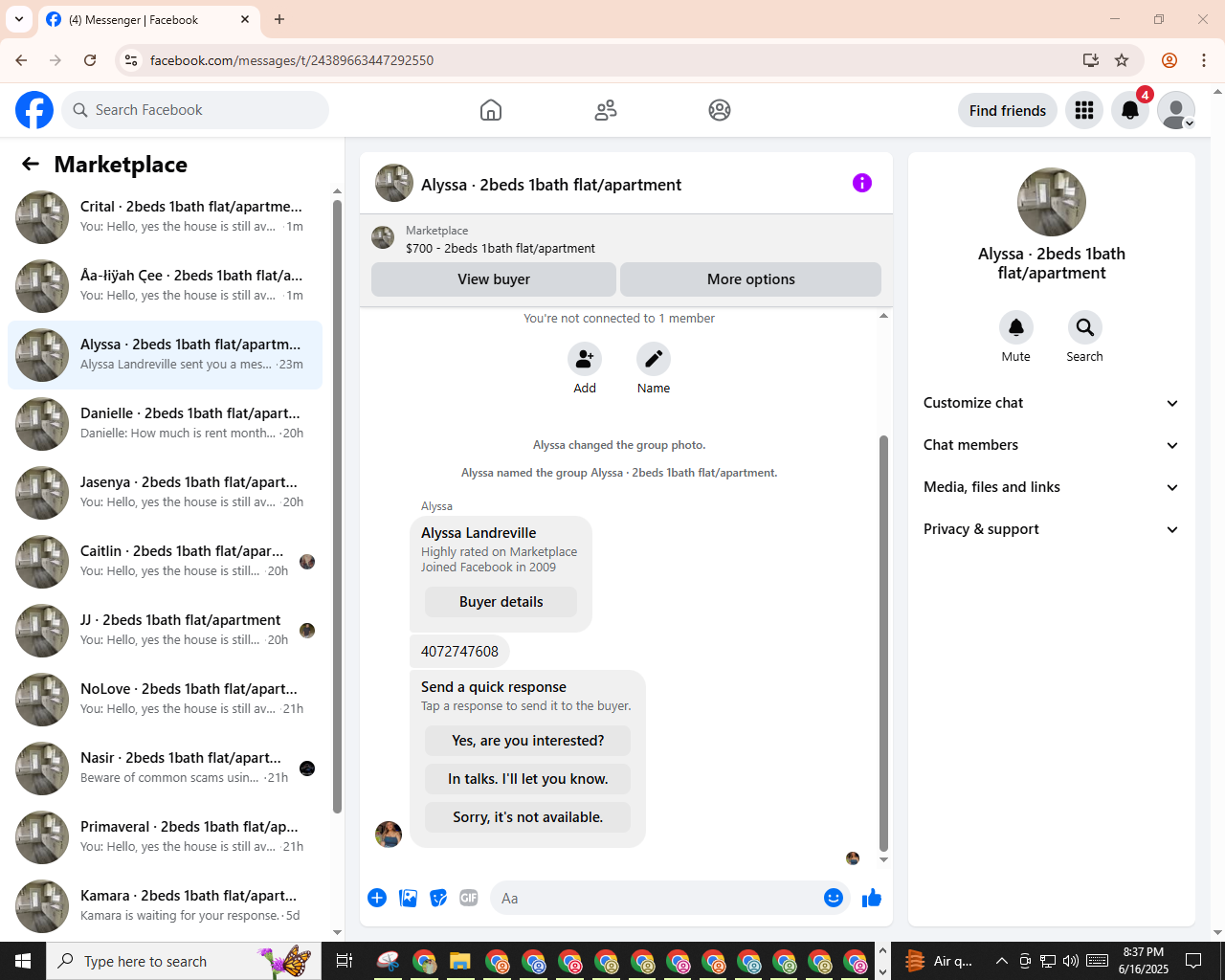Go back using Marketplace back arrow
Viewport: 1225px width, 980px height.
[31, 164]
